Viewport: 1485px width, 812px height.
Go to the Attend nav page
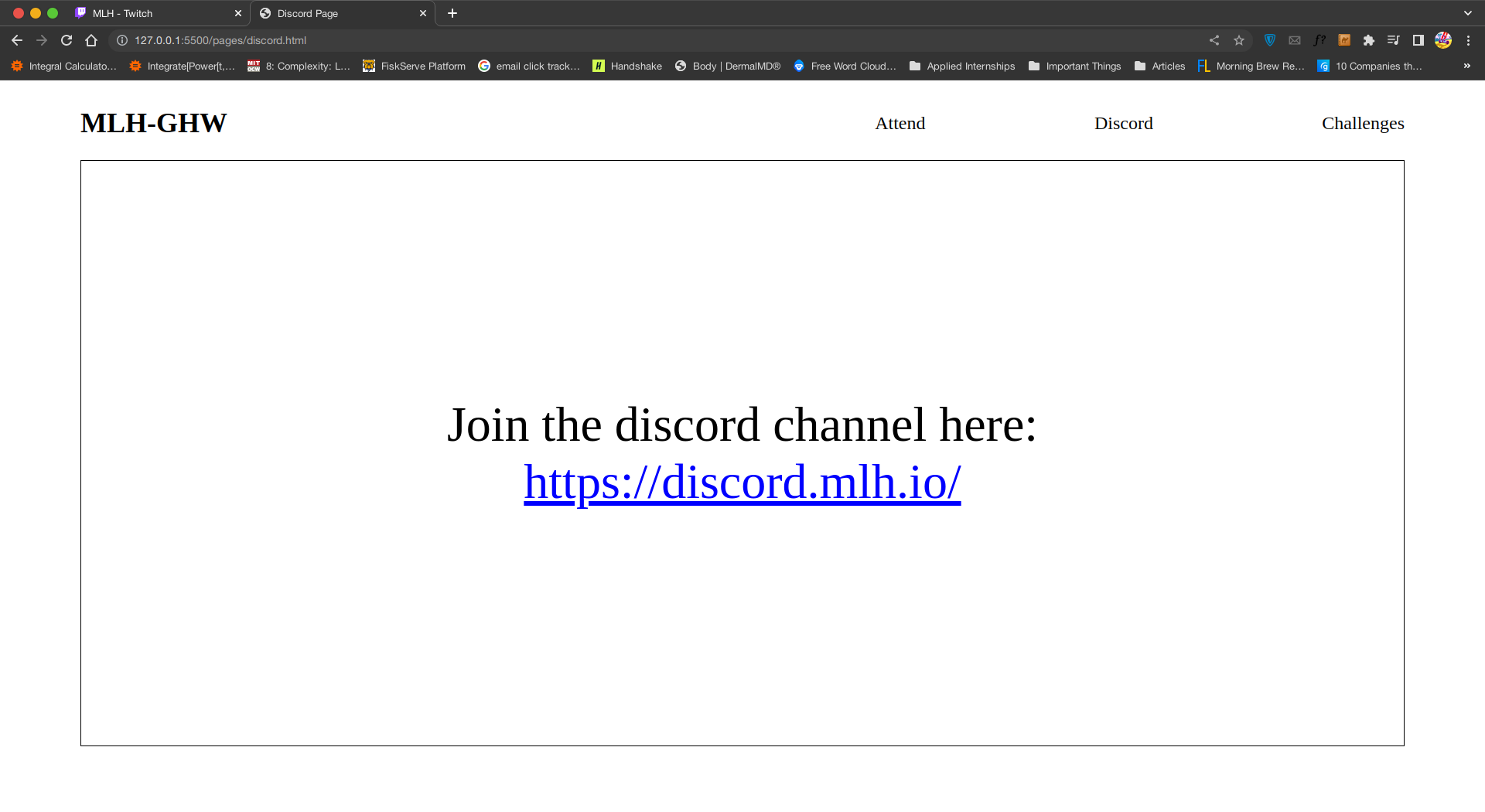[900, 123]
